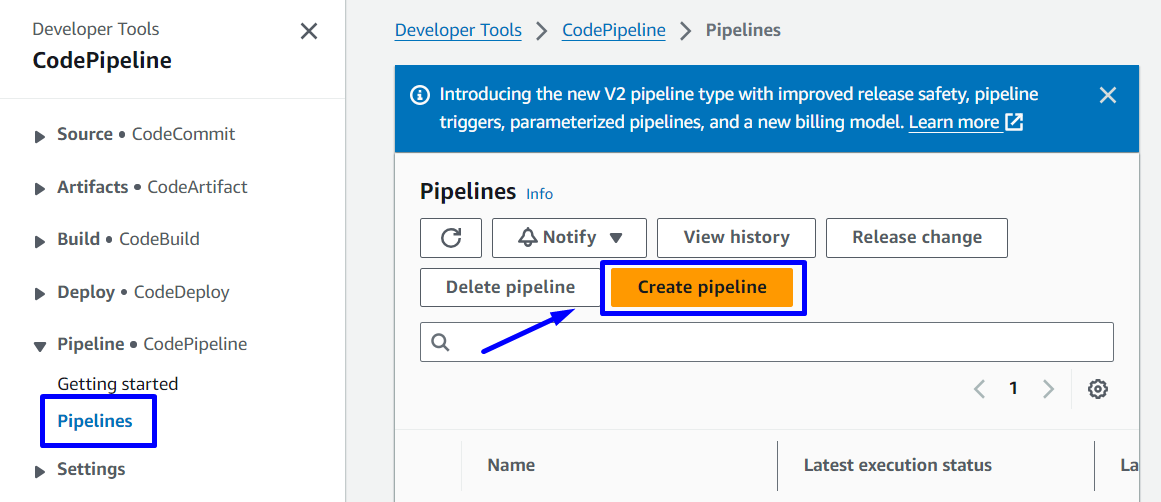Viewport: 1161px width, 502px height.
Task: Expand the Build CodeBuild section
Action: tap(40, 240)
